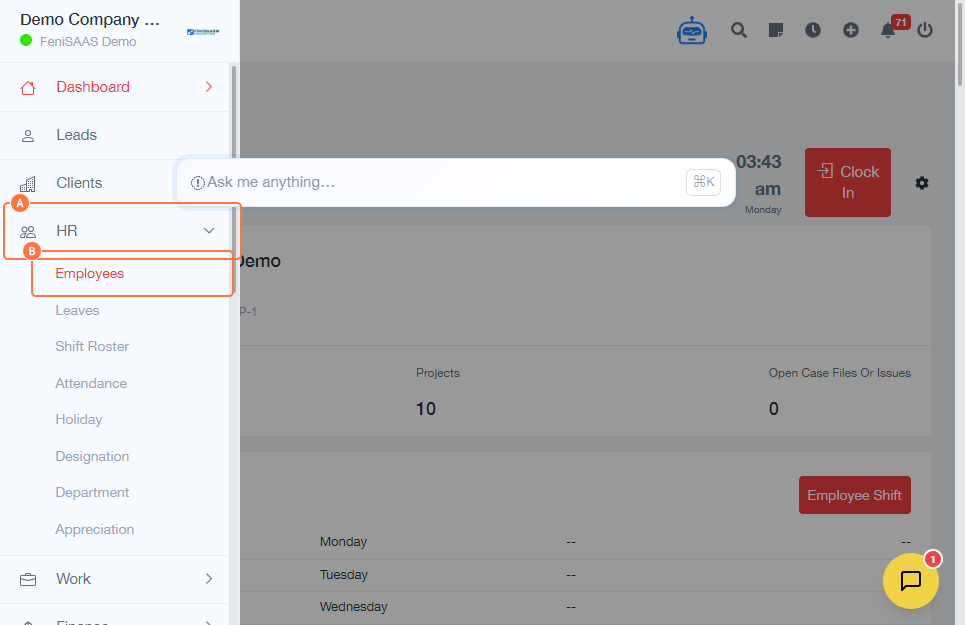
Task: Select Employees under HR
Action: click(x=90, y=274)
